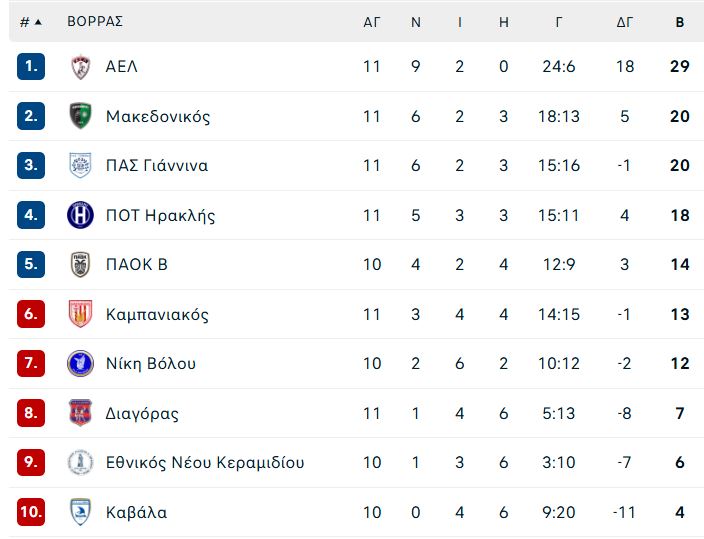This screenshot has height=539, width=704.
Task: Select the Ν wins column header
Action: [416, 22]
